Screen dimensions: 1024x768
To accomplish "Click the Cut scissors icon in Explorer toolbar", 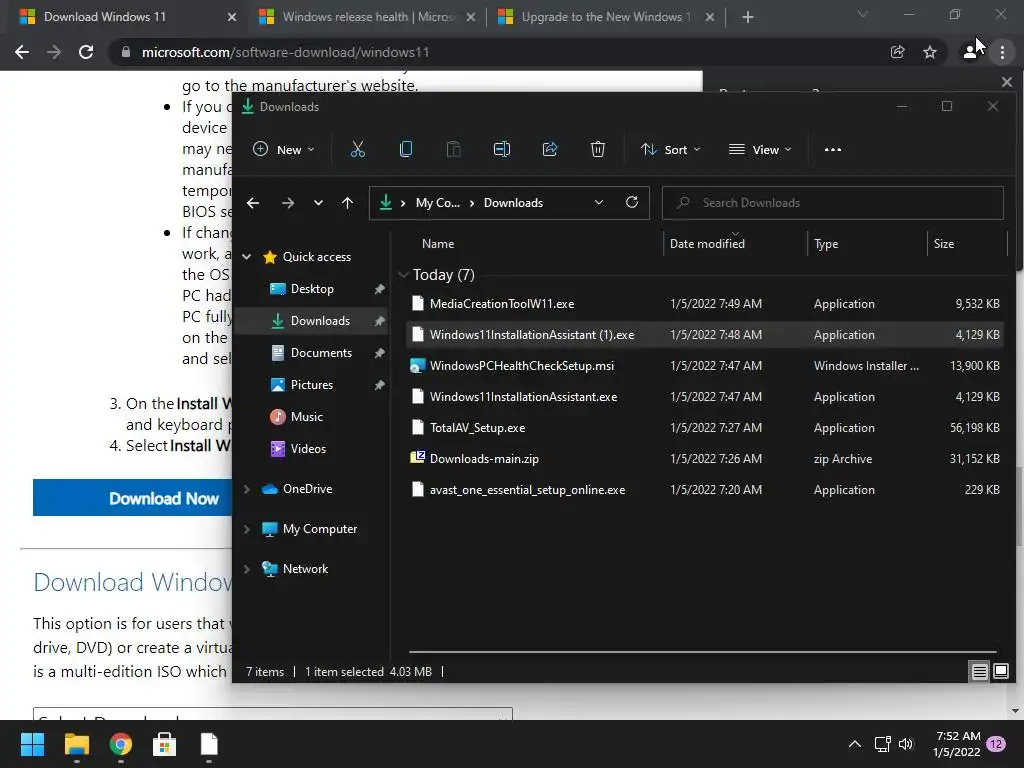I will 358,150.
